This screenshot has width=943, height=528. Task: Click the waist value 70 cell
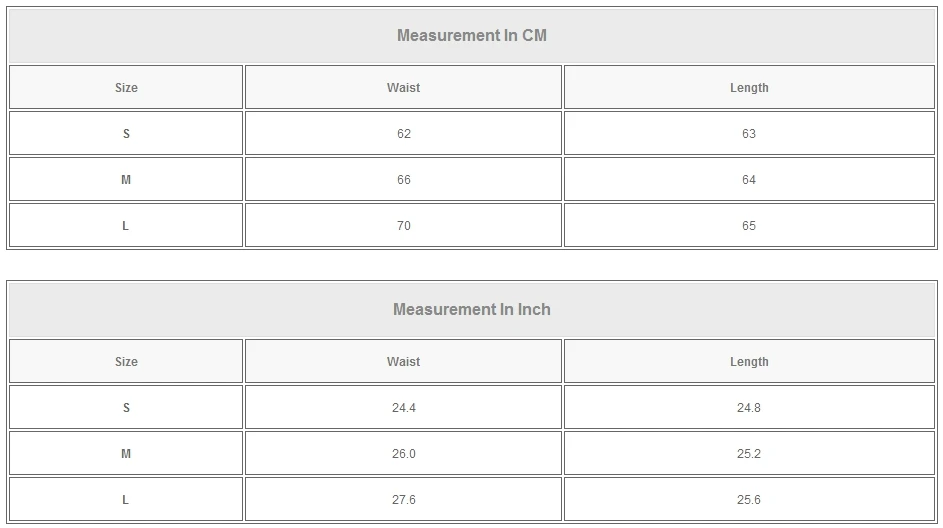point(403,226)
